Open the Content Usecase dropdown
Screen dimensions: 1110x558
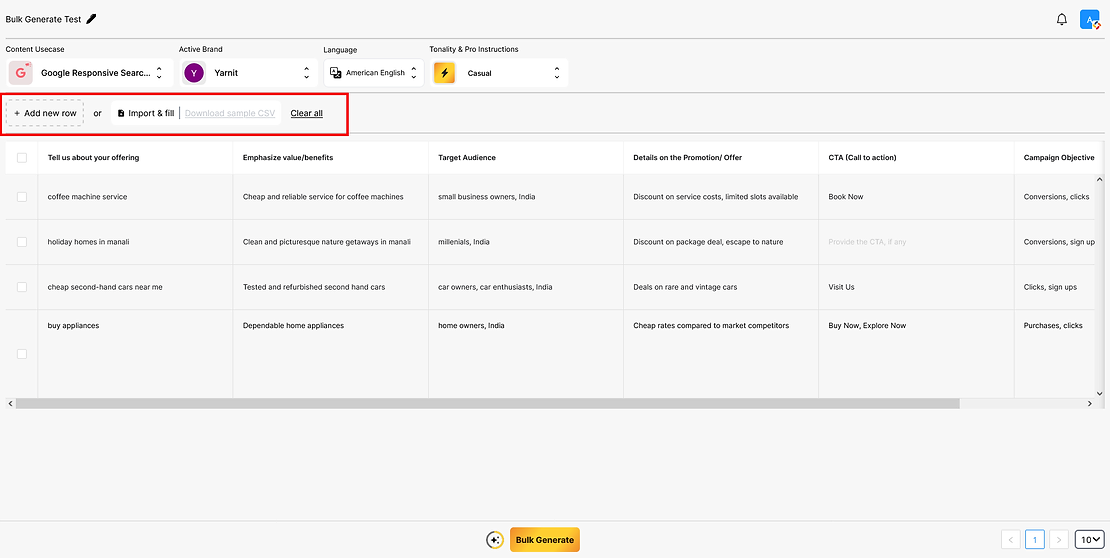89,73
